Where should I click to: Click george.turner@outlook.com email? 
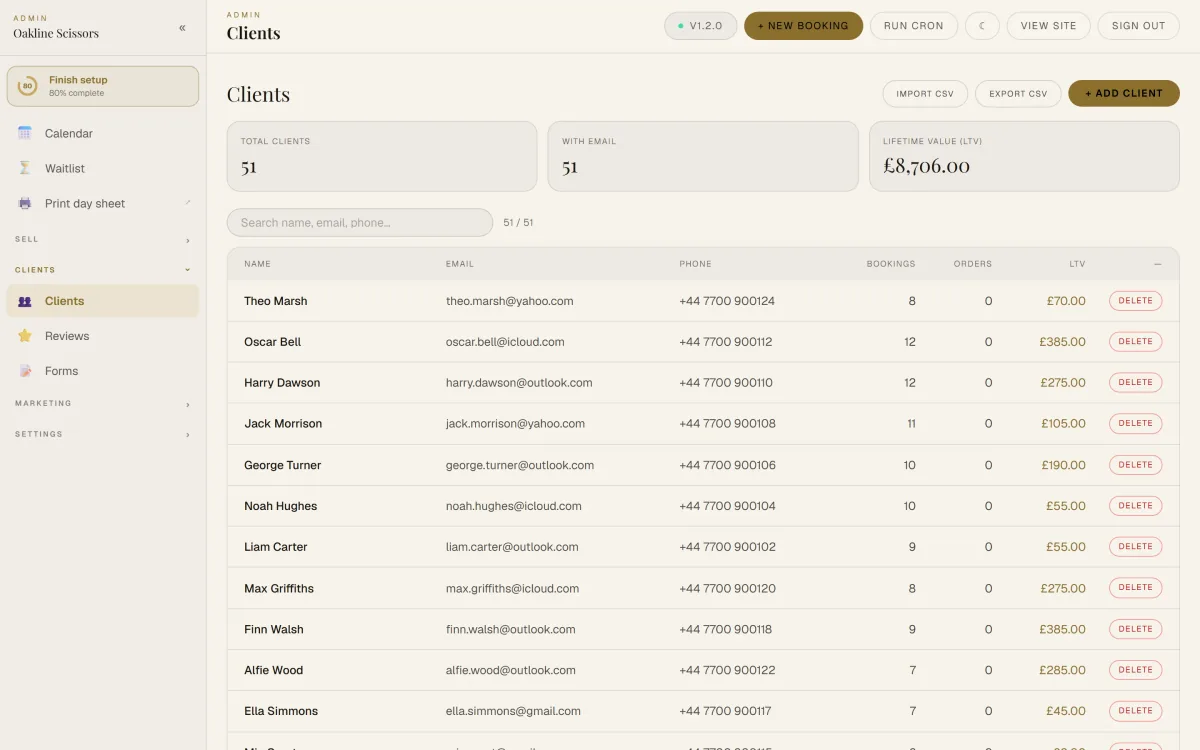click(x=520, y=465)
